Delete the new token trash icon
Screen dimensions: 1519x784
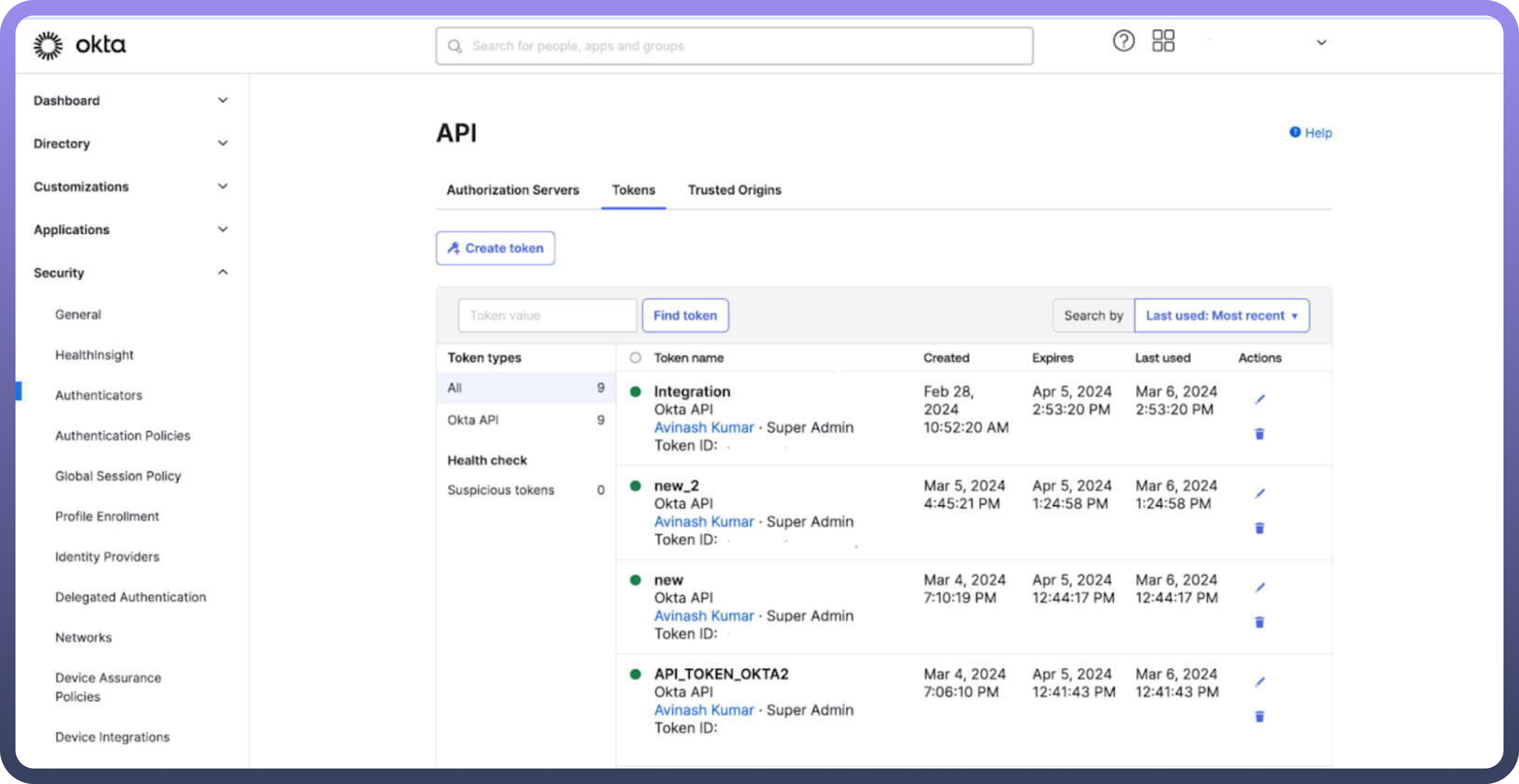pos(1259,622)
